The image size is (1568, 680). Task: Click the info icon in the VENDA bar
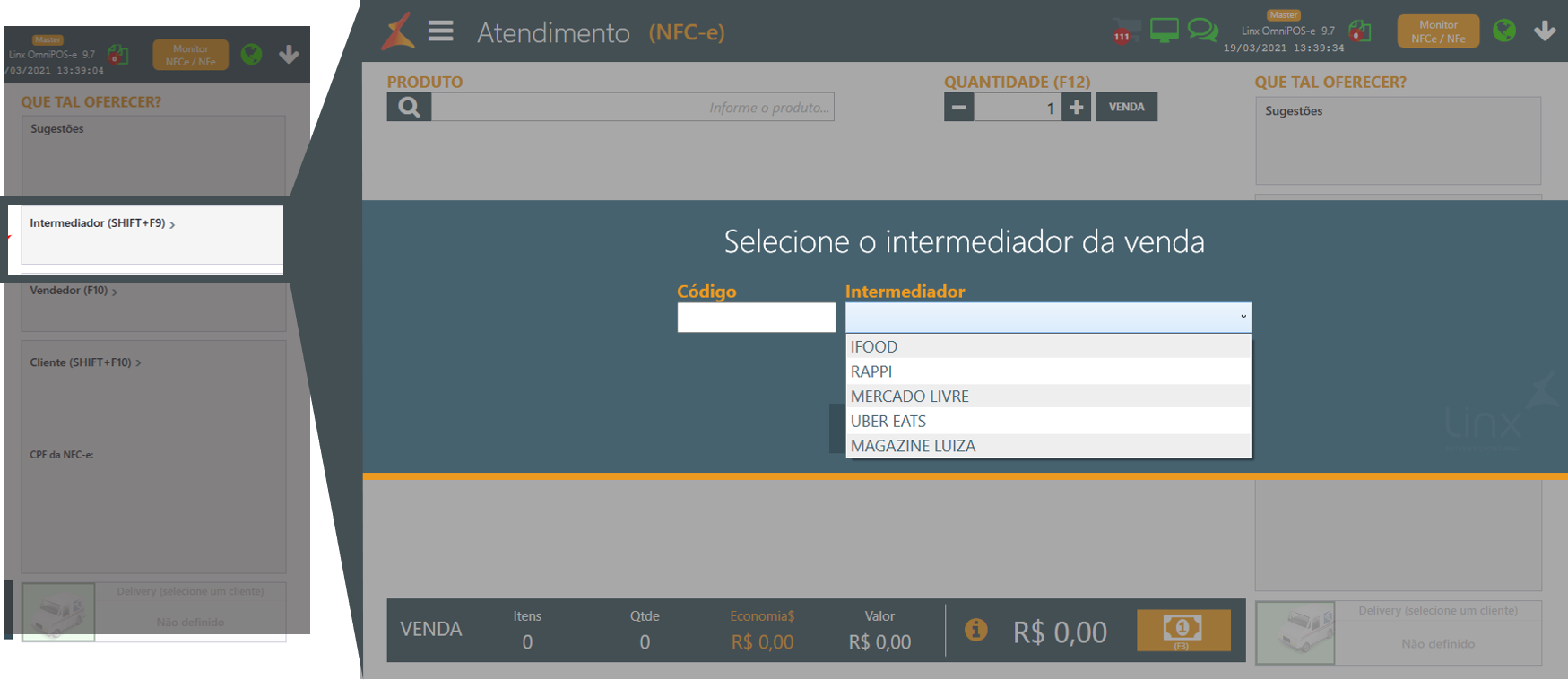tap(975, 630)
